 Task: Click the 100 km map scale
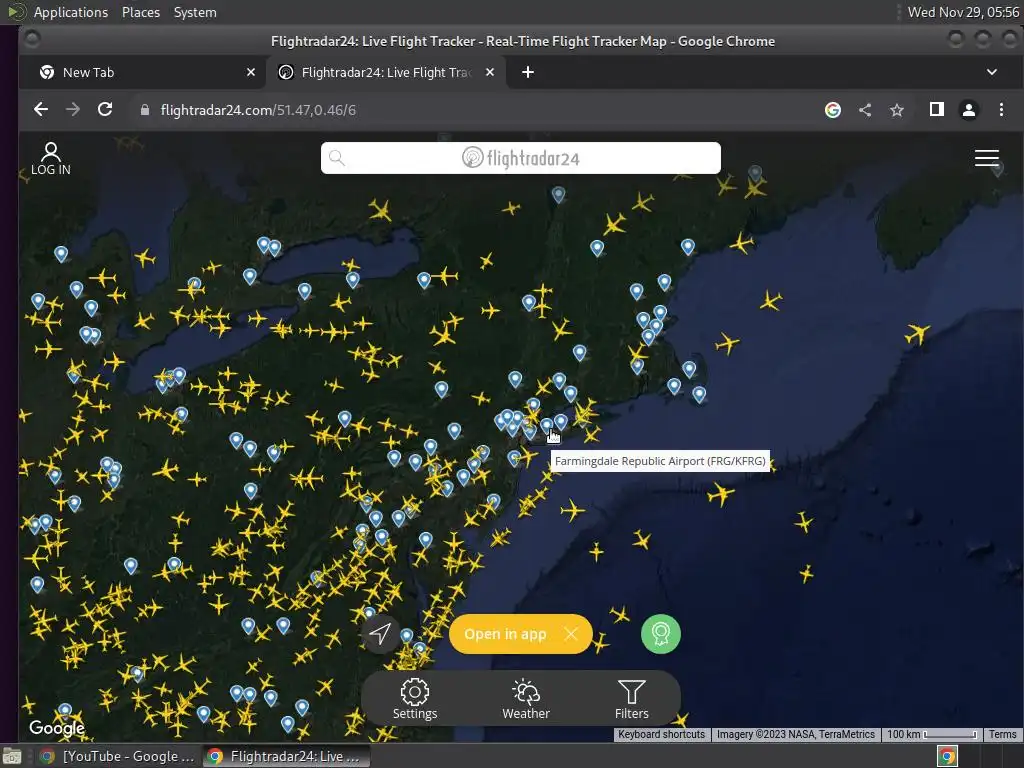click(x=932, y=735)
